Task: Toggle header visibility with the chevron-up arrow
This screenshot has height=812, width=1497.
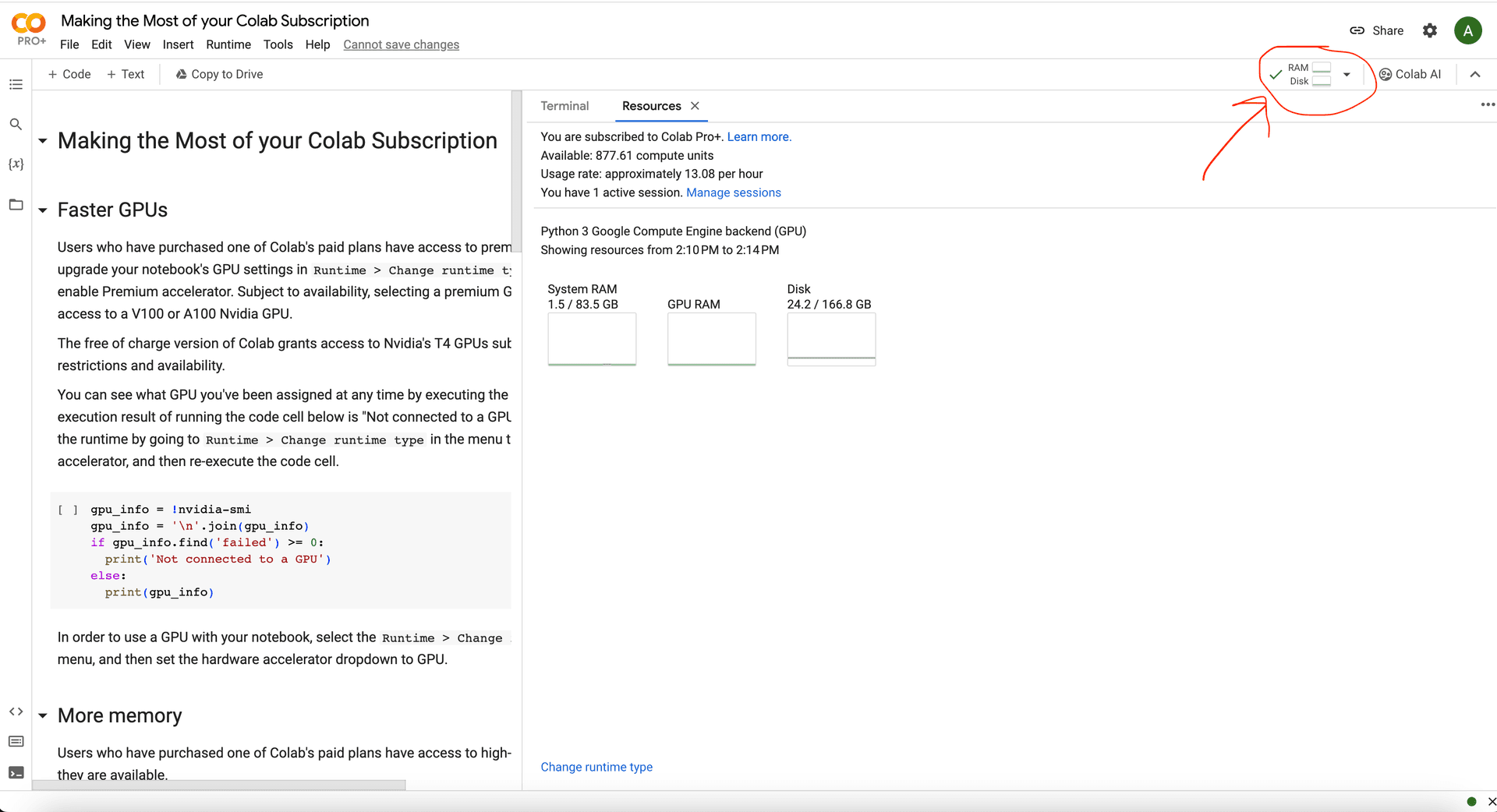Action: [1475, 75]
